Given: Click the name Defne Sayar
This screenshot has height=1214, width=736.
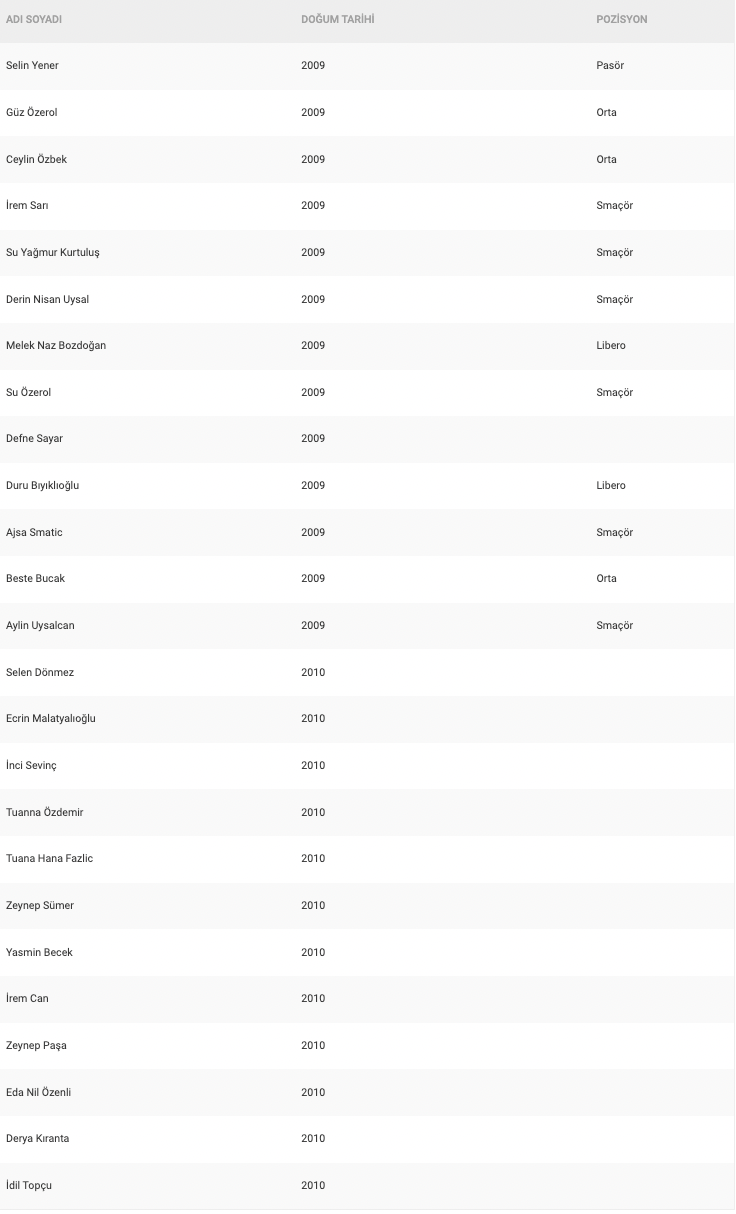Looking at the screenshot, I should coord(34,439).
